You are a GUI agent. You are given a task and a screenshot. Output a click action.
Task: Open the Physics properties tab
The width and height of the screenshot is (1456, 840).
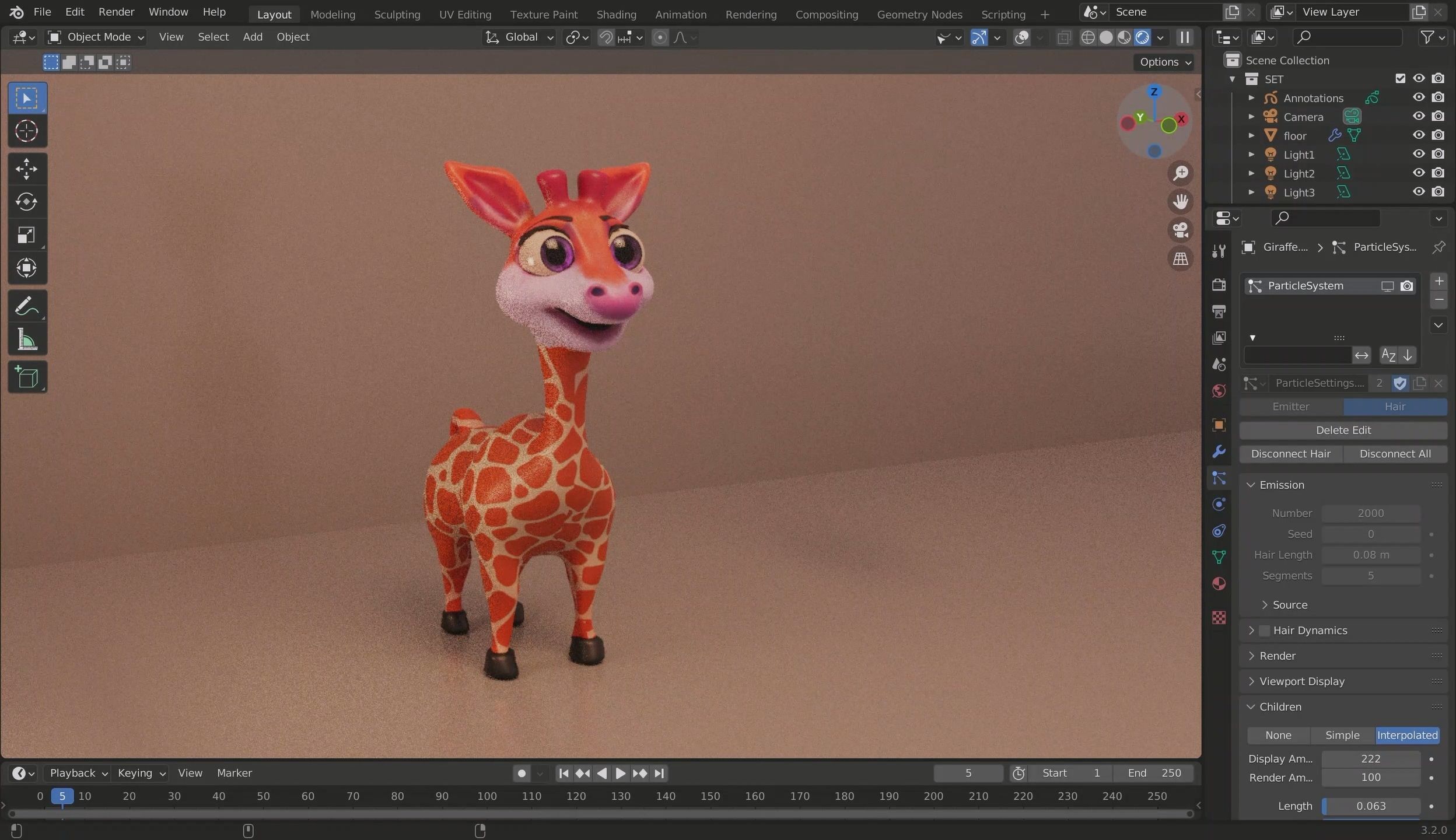pos(1219,504)
